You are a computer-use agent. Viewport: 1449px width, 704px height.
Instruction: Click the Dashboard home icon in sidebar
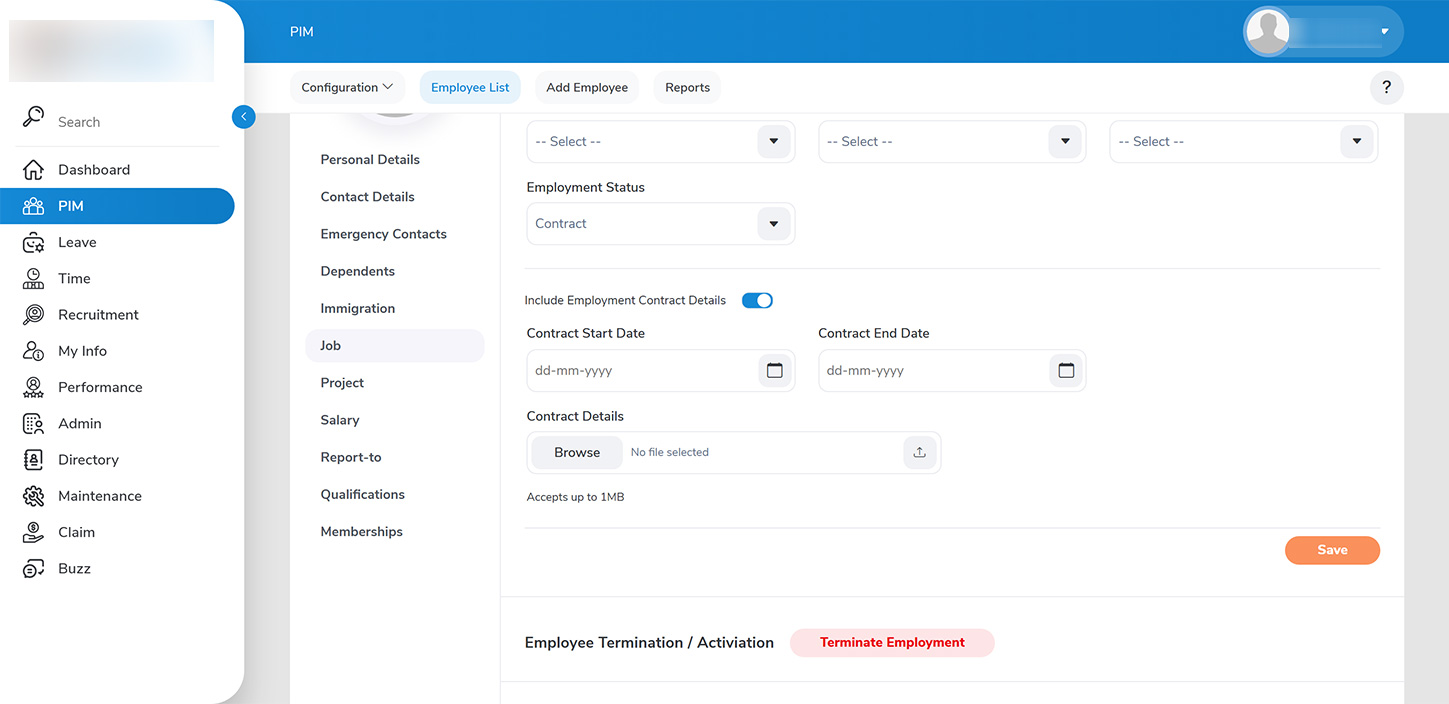tap(33, 170)
